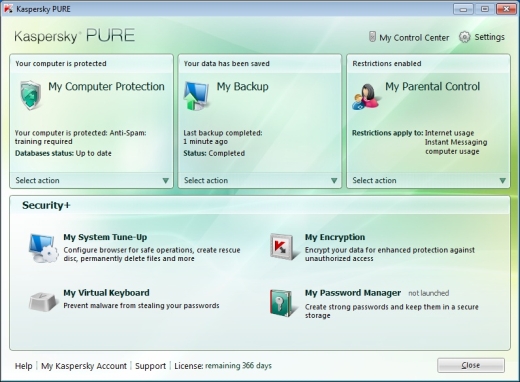The image size is (520, 382).
Task: Click the My Control Center remote icon
Action: (372, 37)
